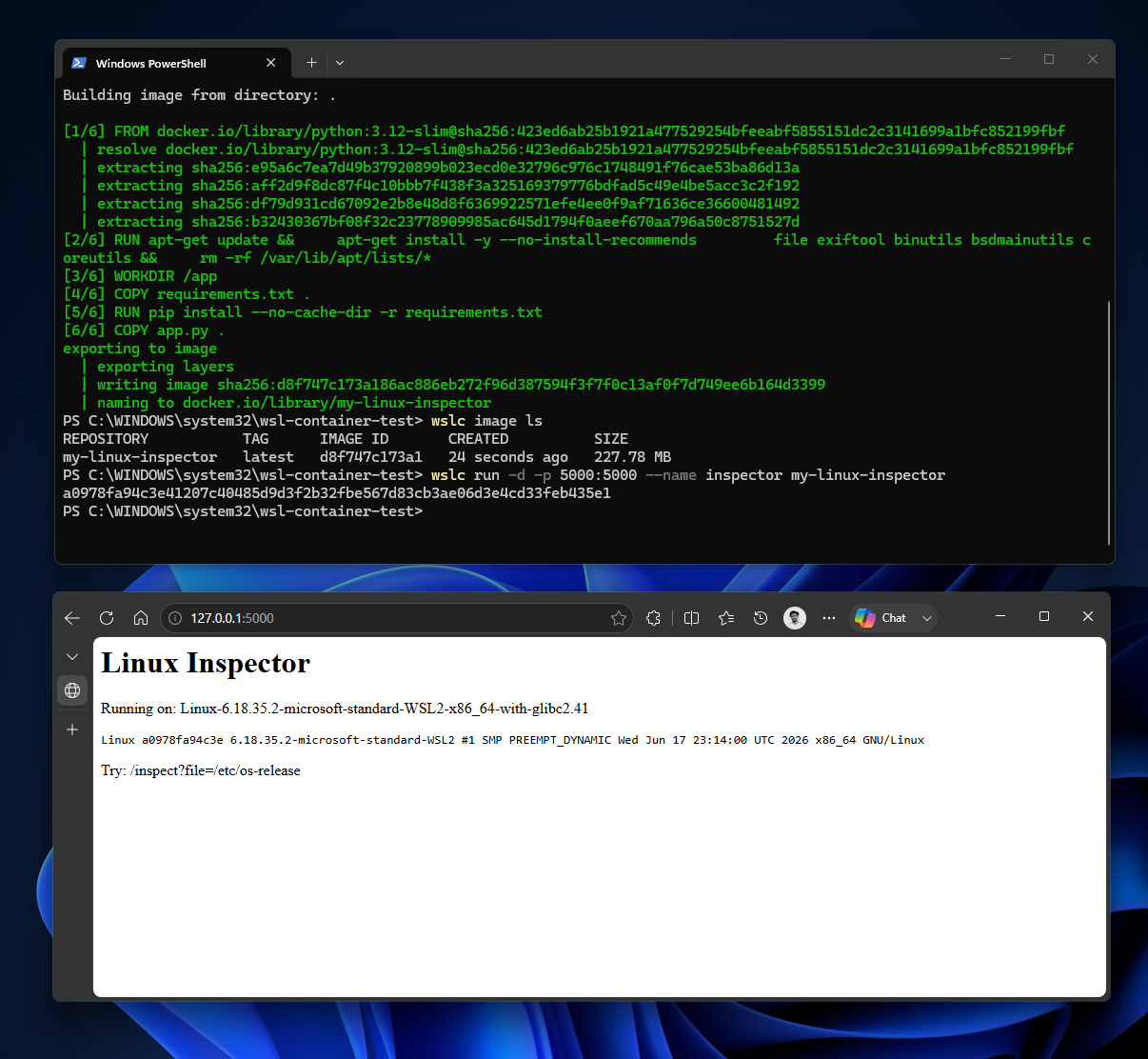Select the globe tab in vertical tab bar
Viewport: 1148px width, 1059px height.
click(x=72, y=690)
